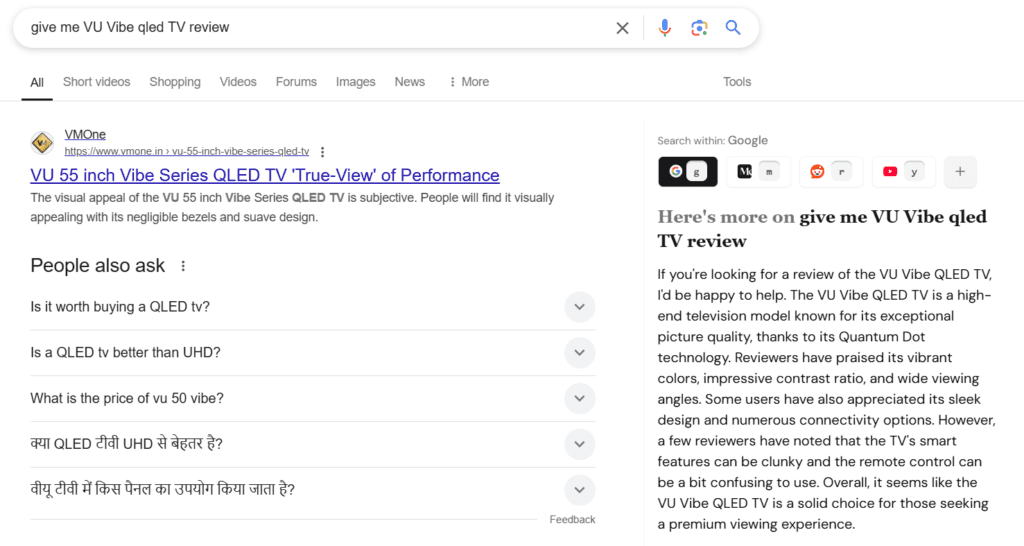This screenshot has width=1024, height=546.
Task: Submit search with the magnifying glass icon
Action: tap(733, 27)
